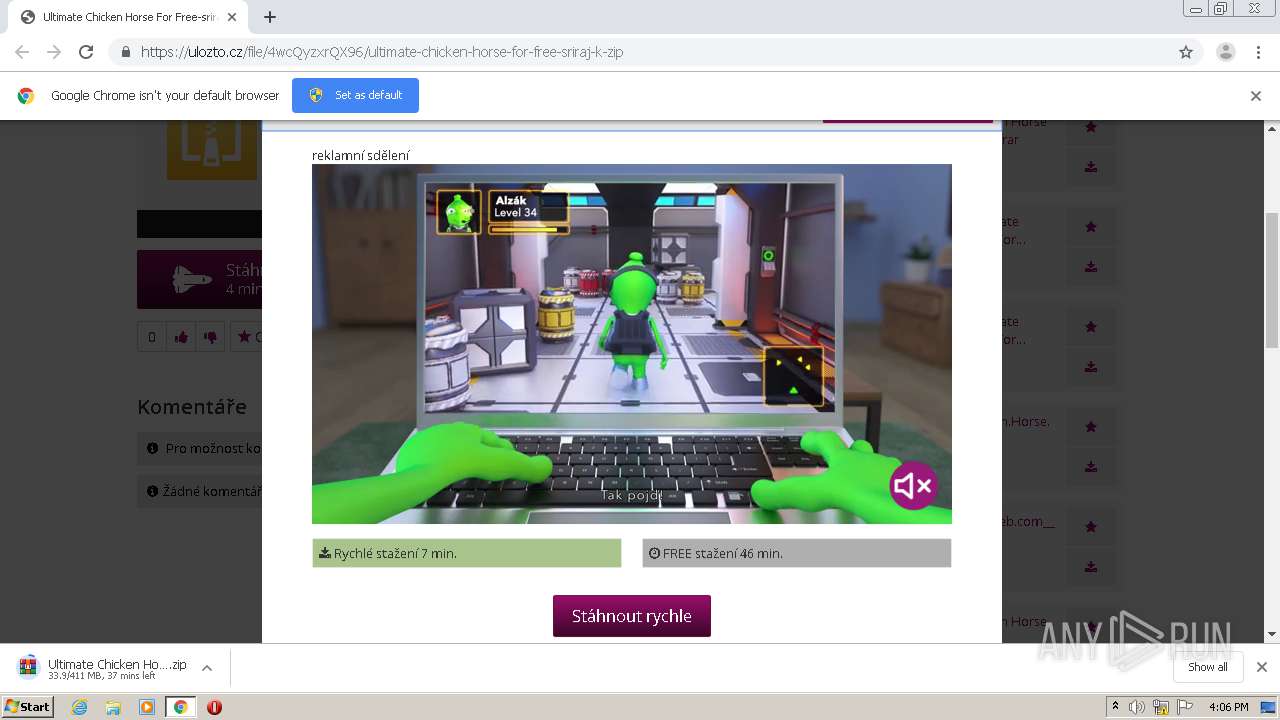Click Set as default button
This screenshot has height=720, width=1280.
click(x=355, y=95)
